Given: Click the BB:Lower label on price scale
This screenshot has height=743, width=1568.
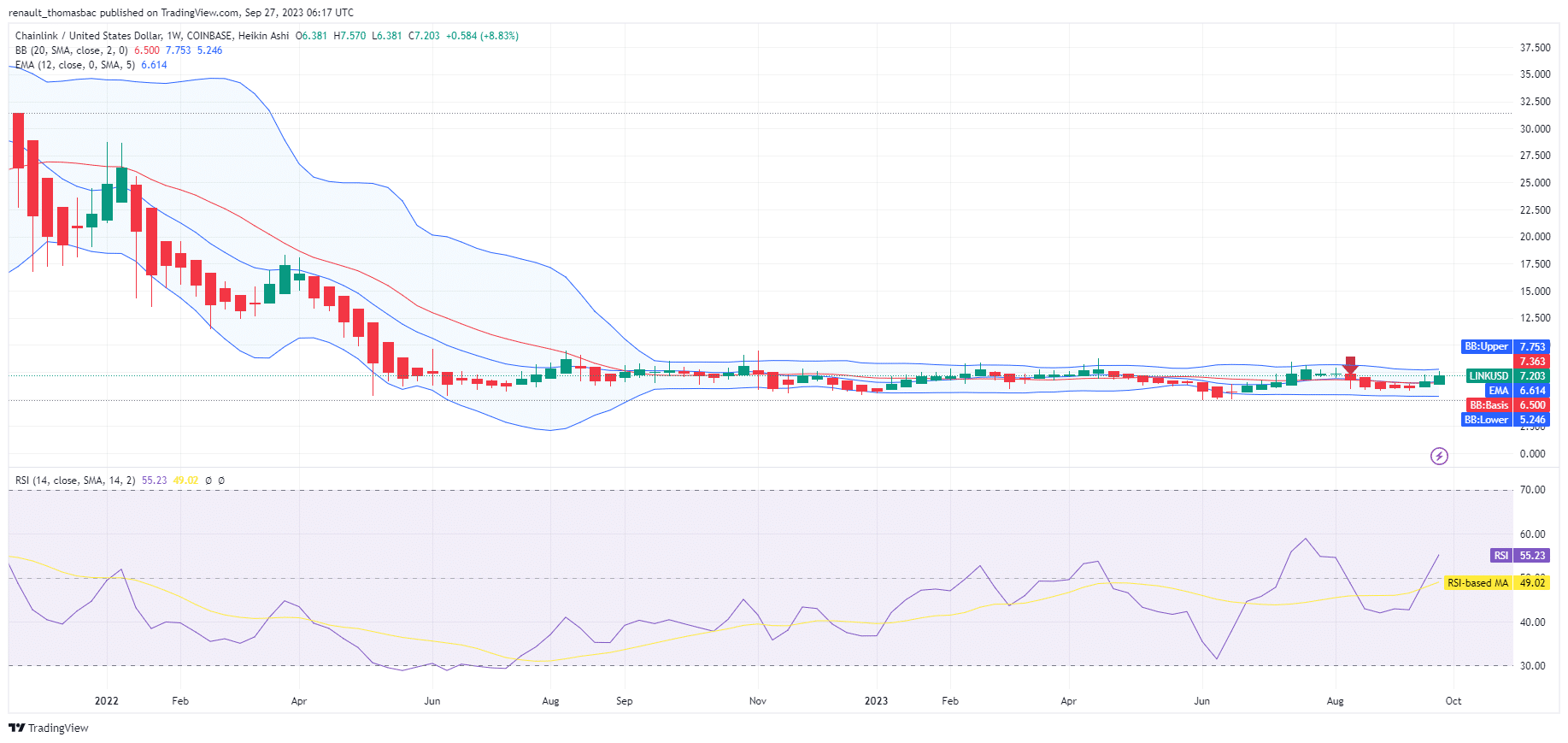Looking at the screenshot, I should click(1486, 420).
